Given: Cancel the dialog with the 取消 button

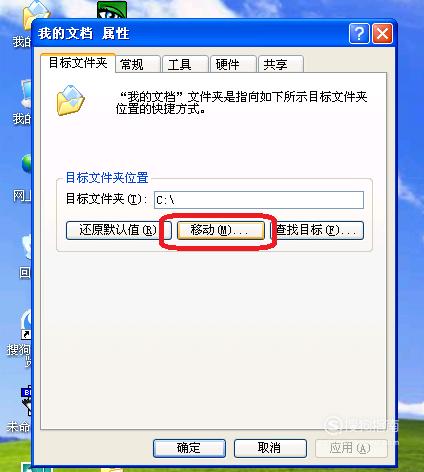Looking at the screenshot, I should pos(270,448).
